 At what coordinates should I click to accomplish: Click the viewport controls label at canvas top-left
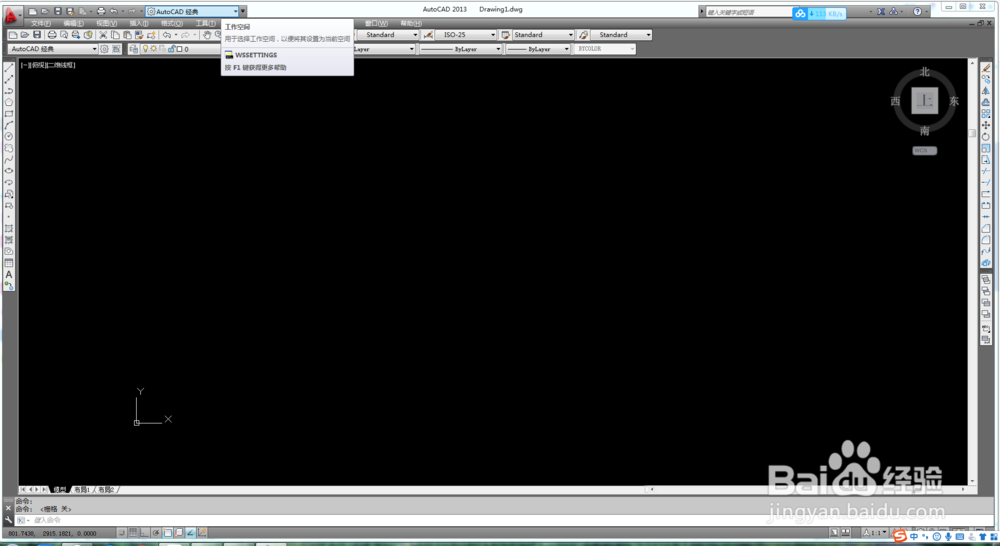click(48, 65)
